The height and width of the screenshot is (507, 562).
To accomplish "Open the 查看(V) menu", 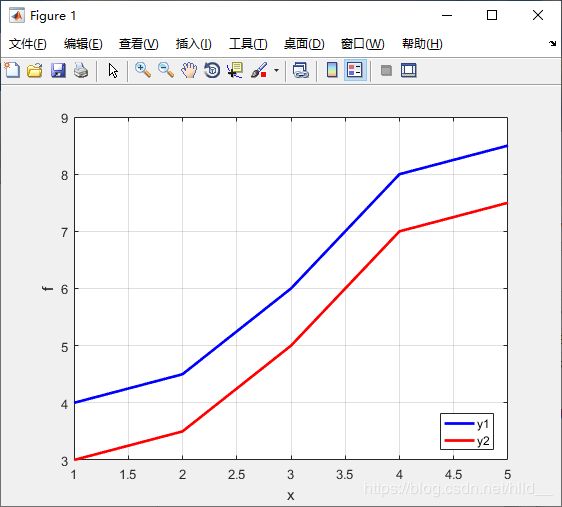I will point(139,44).
